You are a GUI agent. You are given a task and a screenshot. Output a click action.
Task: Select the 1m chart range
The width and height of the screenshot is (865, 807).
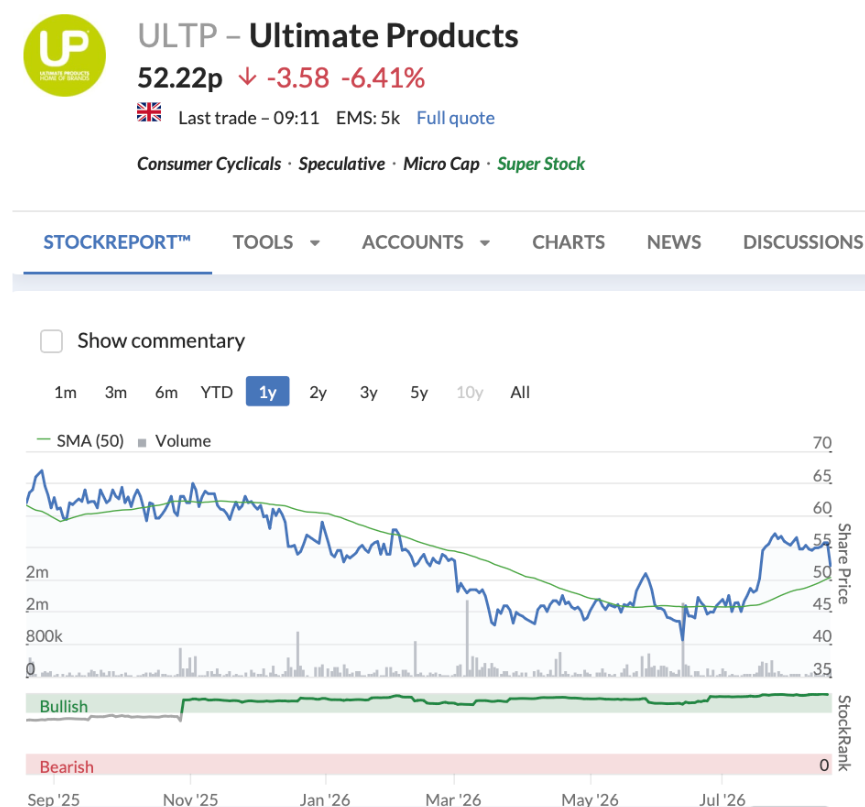pyautogui.click(x=65, y=392)
